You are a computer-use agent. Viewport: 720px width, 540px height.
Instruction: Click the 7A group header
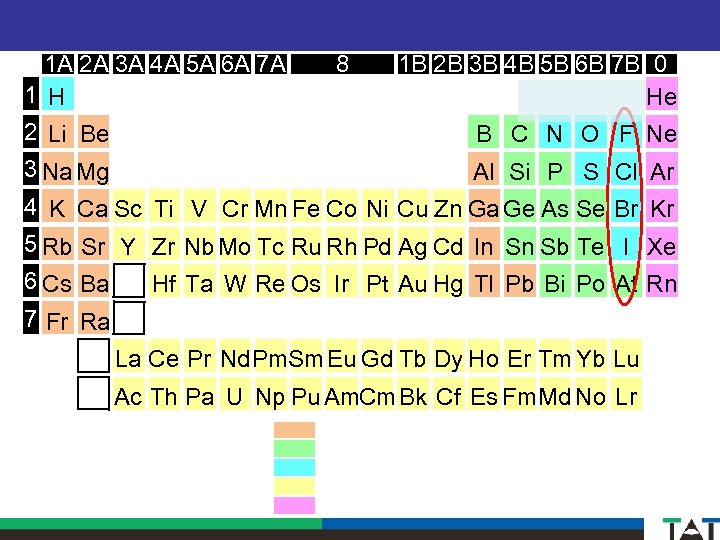(271, 64)
